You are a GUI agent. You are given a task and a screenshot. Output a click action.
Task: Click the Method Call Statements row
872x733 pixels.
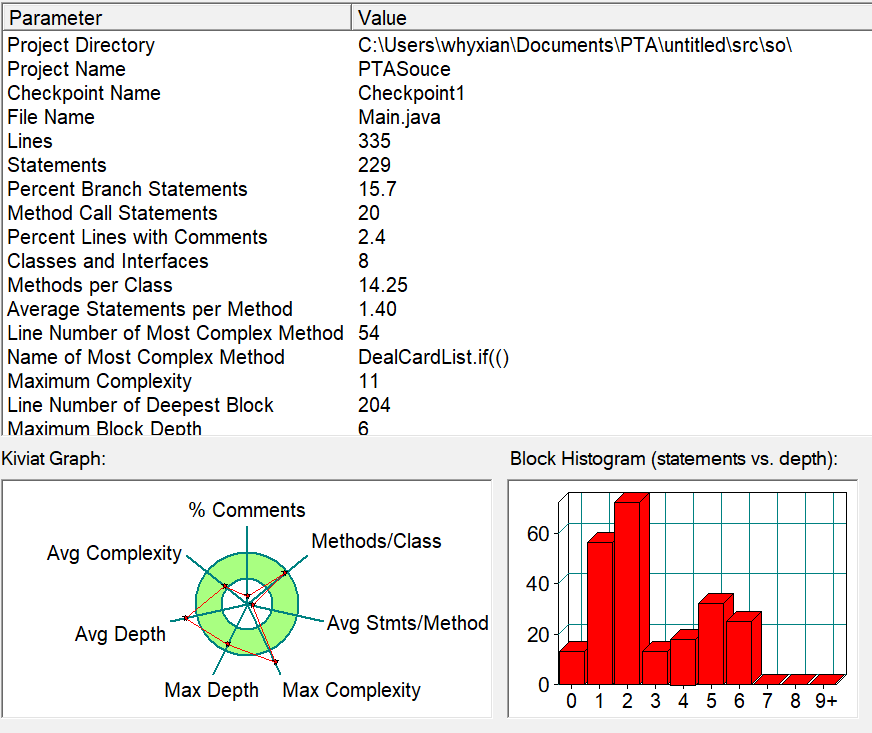[436, 213]
